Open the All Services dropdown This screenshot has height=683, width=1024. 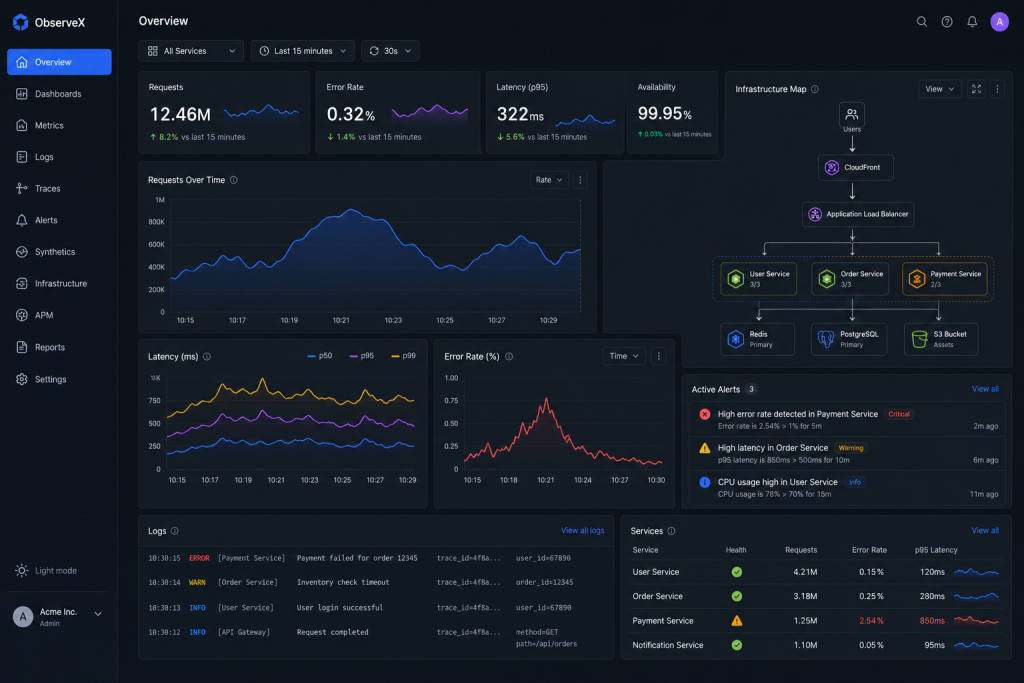click(x=191, y=51)
